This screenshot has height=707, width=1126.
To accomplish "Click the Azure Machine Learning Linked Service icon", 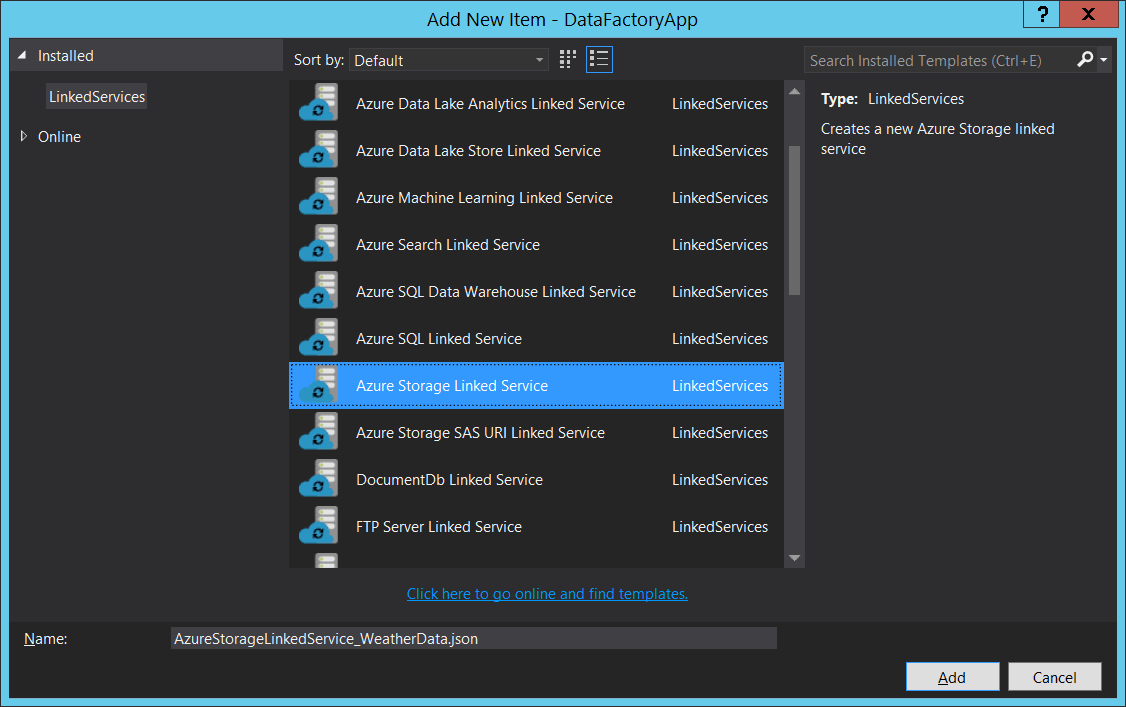I will coord(319,197).
